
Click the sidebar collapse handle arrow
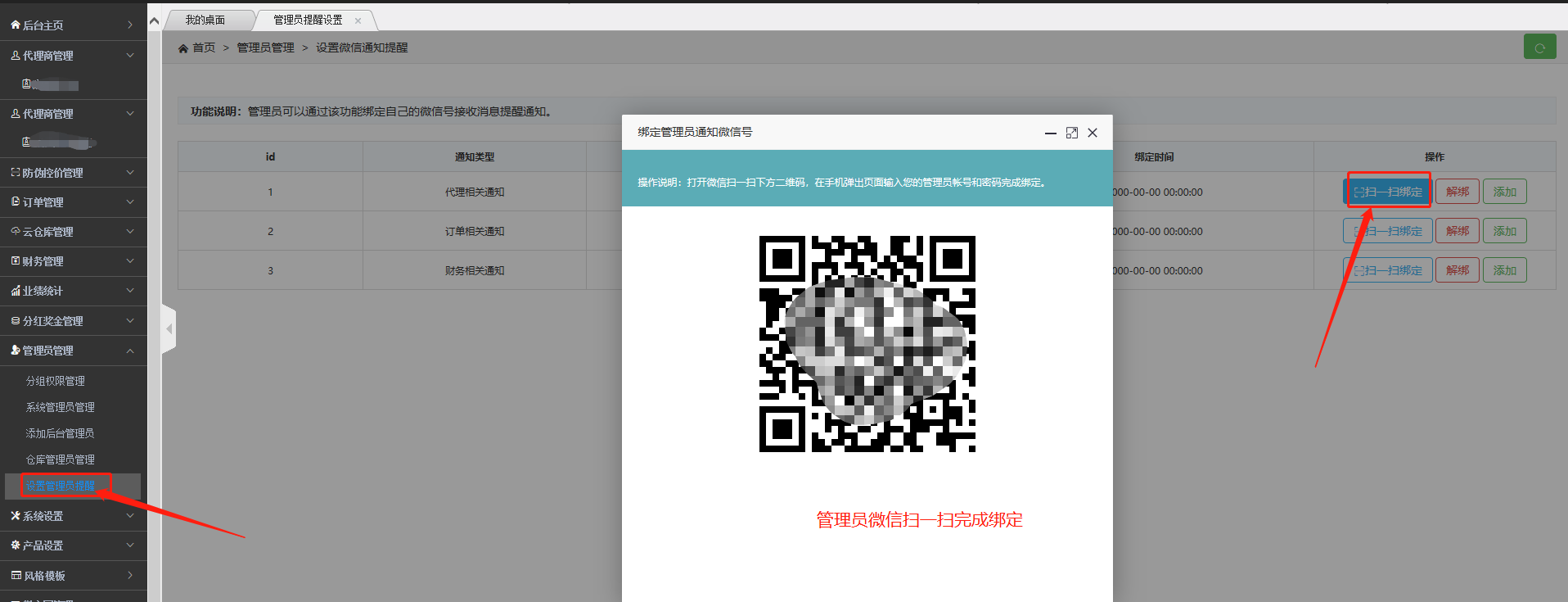pyautogui.click(x=169, y=328)
